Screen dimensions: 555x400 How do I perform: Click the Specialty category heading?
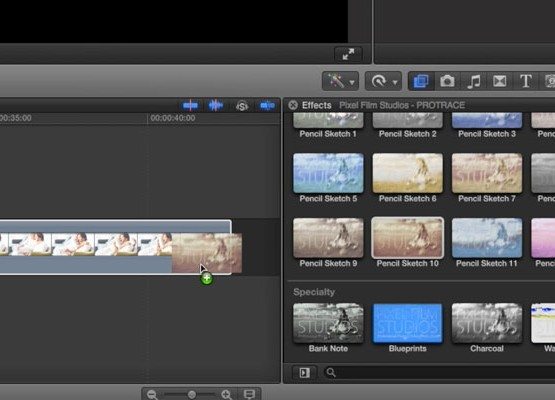314,292
